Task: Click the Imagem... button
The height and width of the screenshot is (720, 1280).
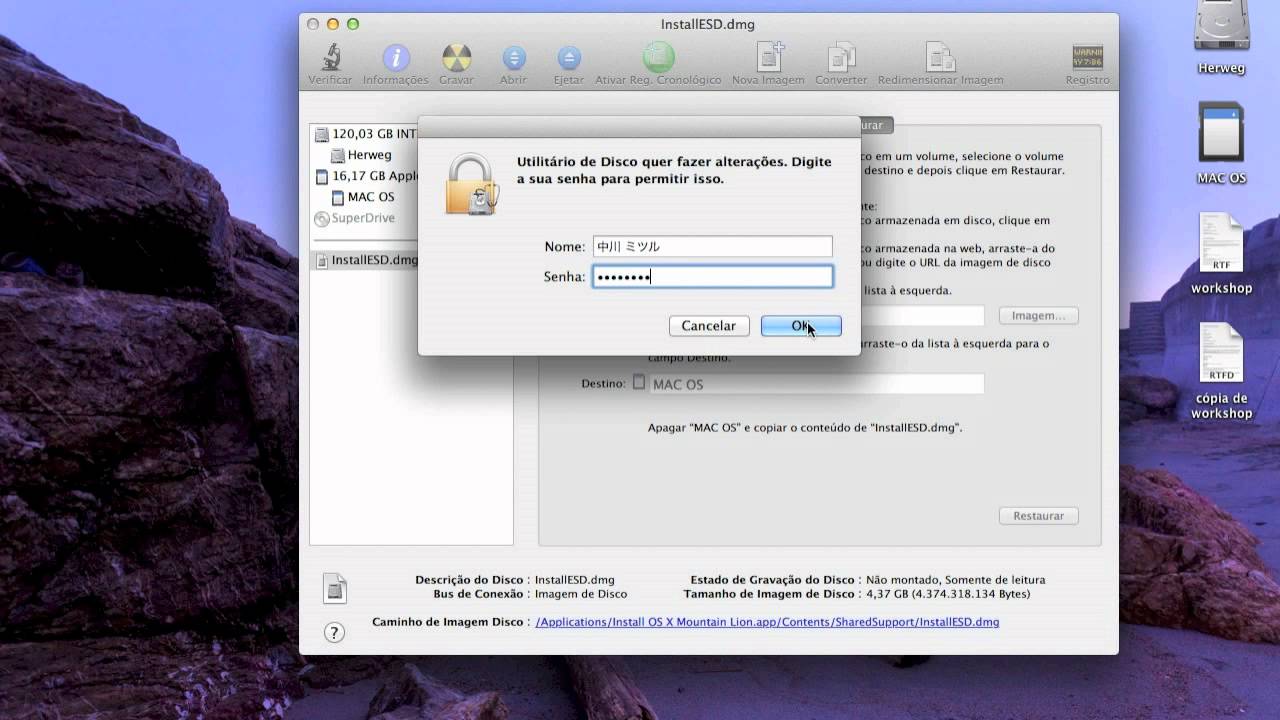Action: (x=1038, y=316)
